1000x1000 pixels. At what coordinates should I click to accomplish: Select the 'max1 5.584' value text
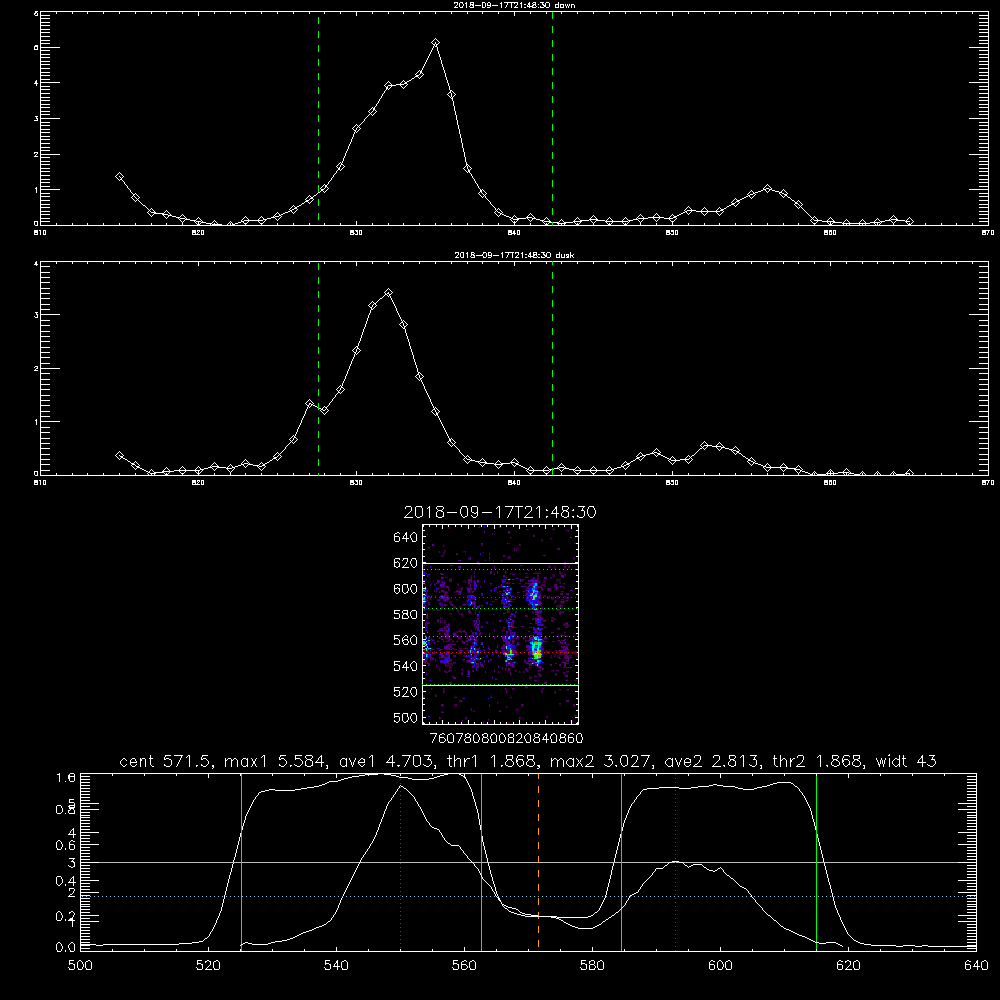(x=273, y=761)
